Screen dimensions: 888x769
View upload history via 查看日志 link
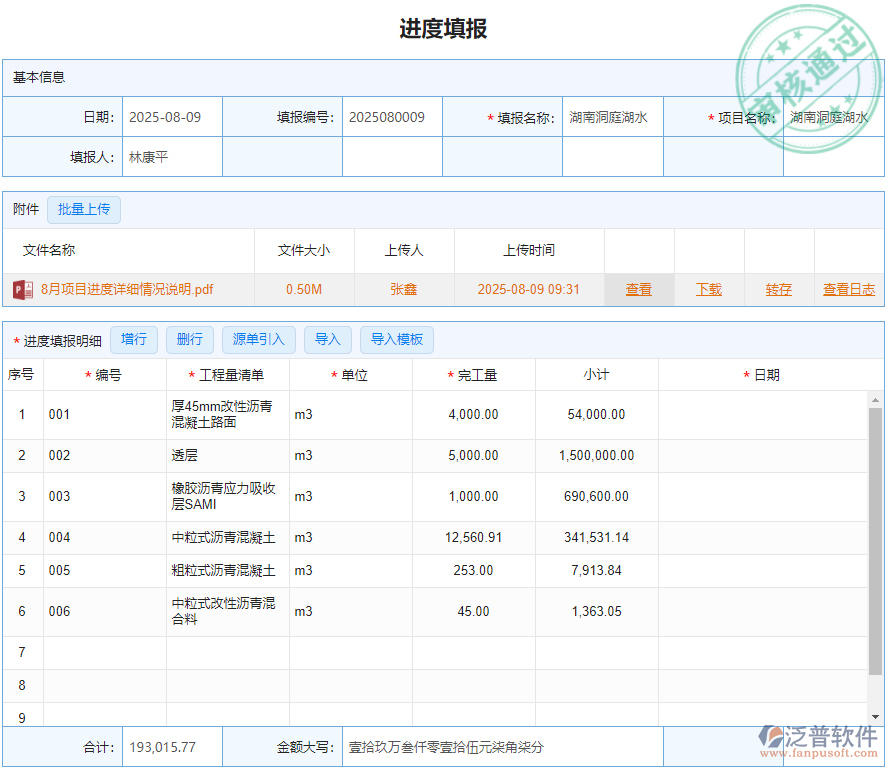pyautogui.click(x=849, y=288)
